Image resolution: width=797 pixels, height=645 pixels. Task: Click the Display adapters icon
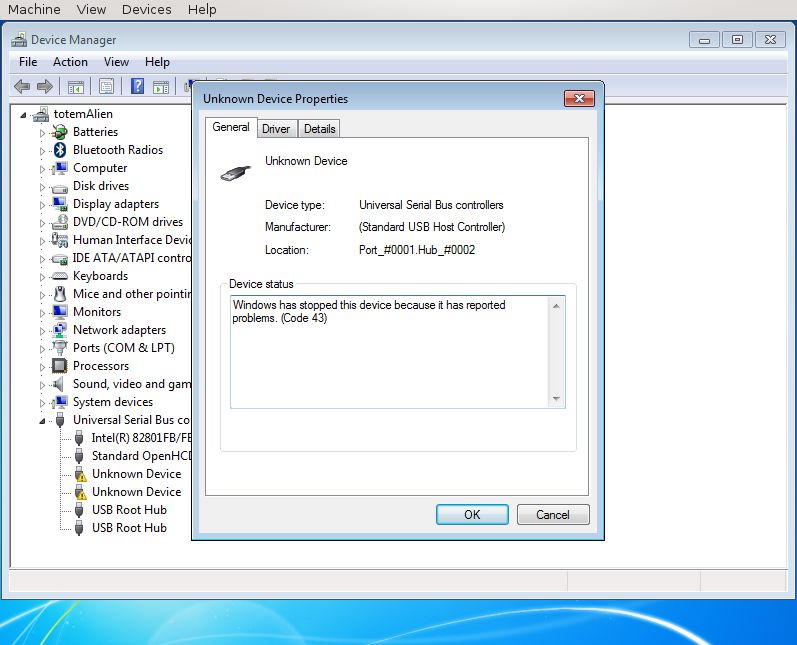point(59,204)
